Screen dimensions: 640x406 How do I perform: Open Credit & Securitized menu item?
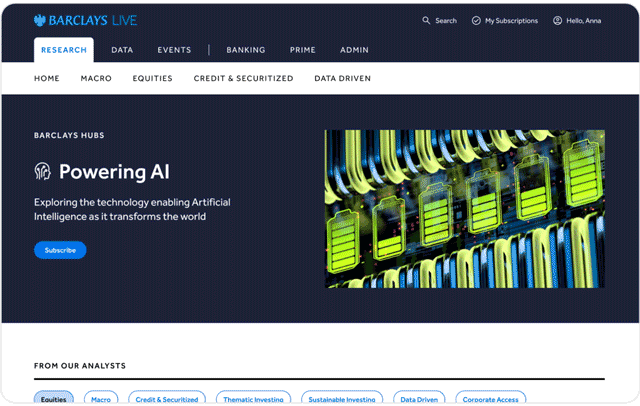point(243,78)
